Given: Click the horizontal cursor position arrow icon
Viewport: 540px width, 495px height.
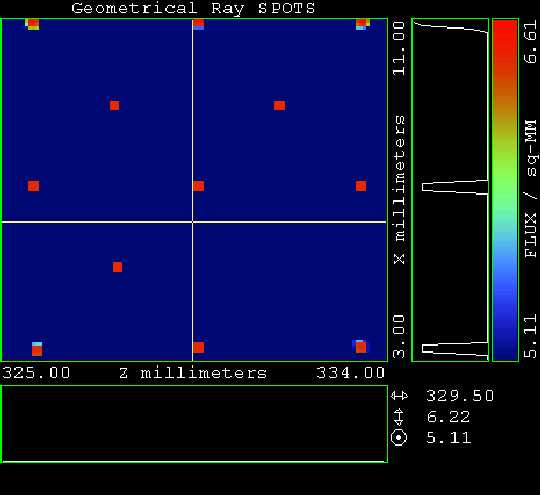Looking at the screenshot, I should [399, 396].
